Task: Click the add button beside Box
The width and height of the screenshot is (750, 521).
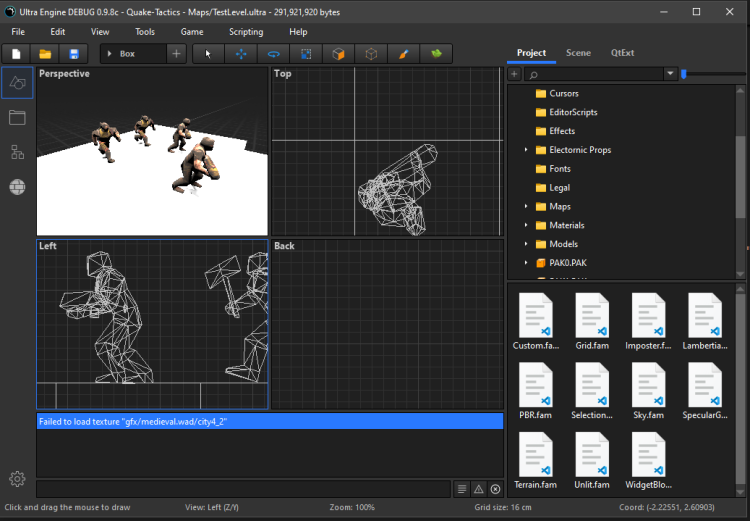Action: click(177, 54)
